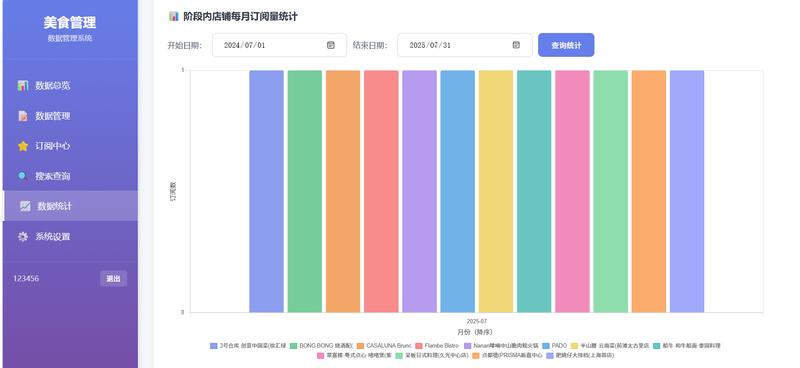Click the green BONG BONG bar in chart
This screenshot has height=368, width=800.
pyautogui.click(x=305, y=191)
